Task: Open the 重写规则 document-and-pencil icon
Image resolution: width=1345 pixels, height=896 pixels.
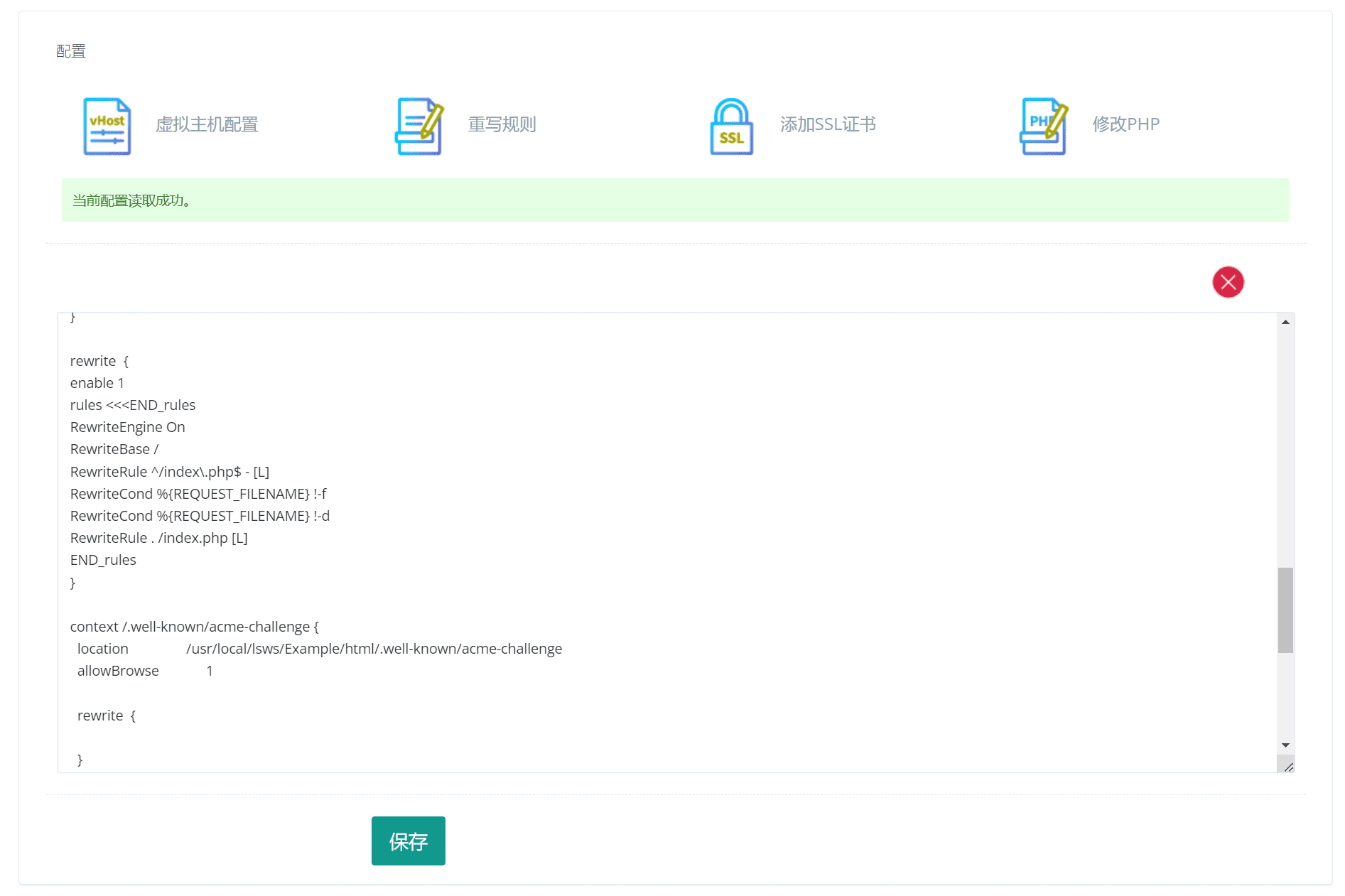Action: click(419, 125)
